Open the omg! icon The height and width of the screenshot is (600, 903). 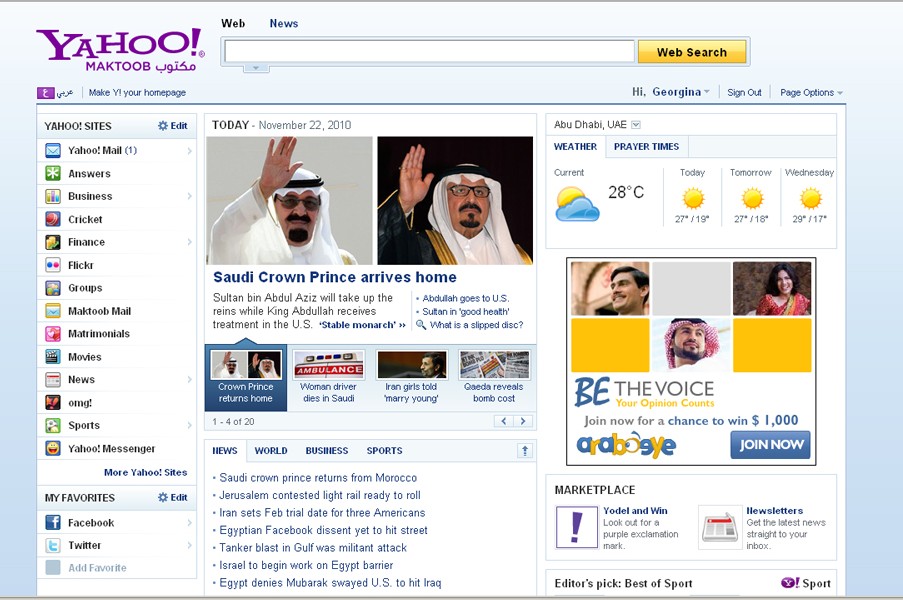(x=53, y=402)
